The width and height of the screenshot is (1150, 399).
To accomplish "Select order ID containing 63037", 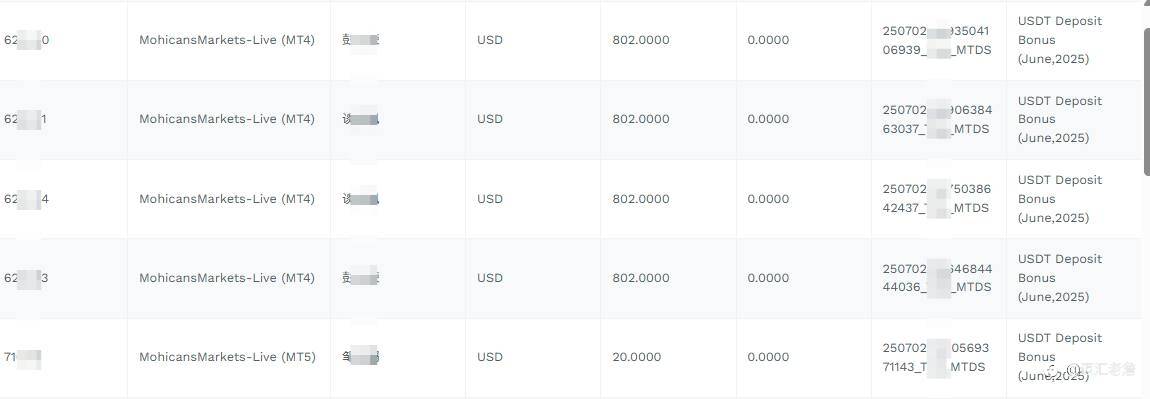I will (x=937, y=120).
